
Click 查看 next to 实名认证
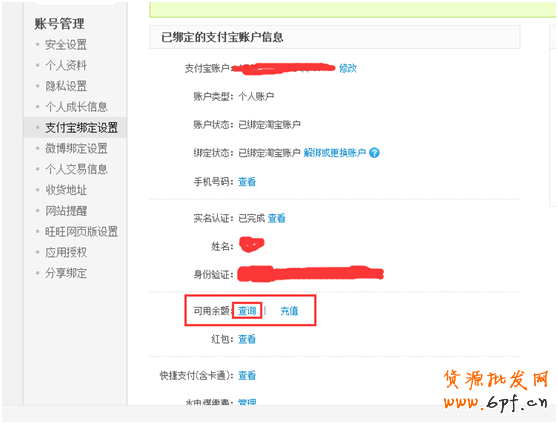277,218
